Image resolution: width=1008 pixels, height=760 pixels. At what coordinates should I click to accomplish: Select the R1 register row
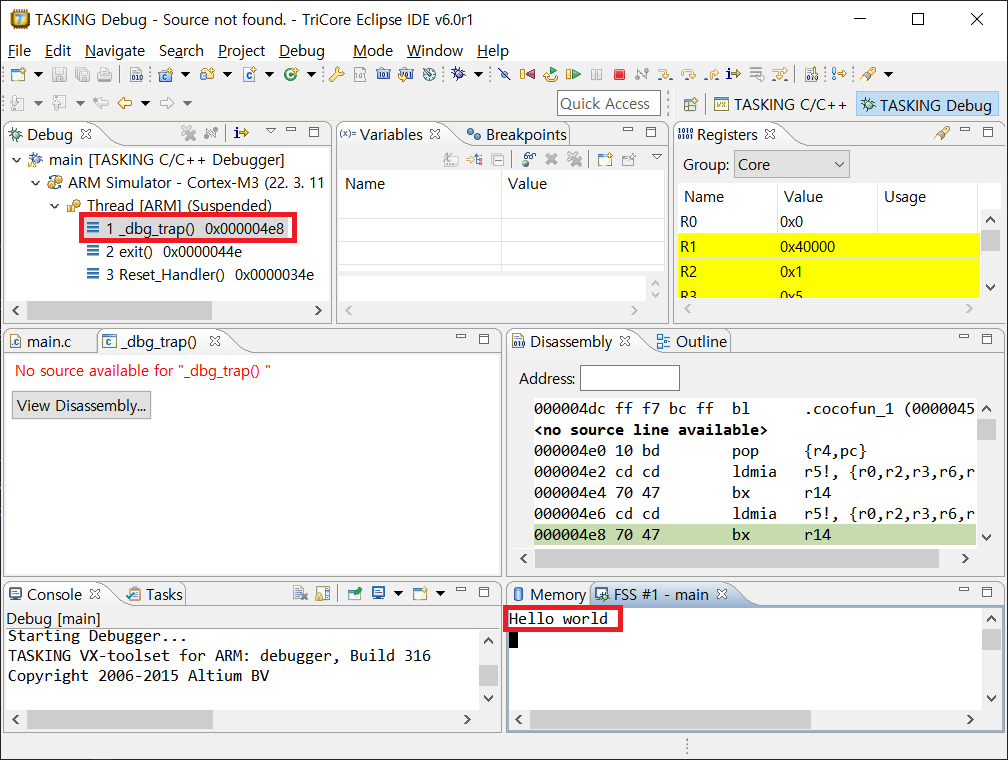click(828, 246)
